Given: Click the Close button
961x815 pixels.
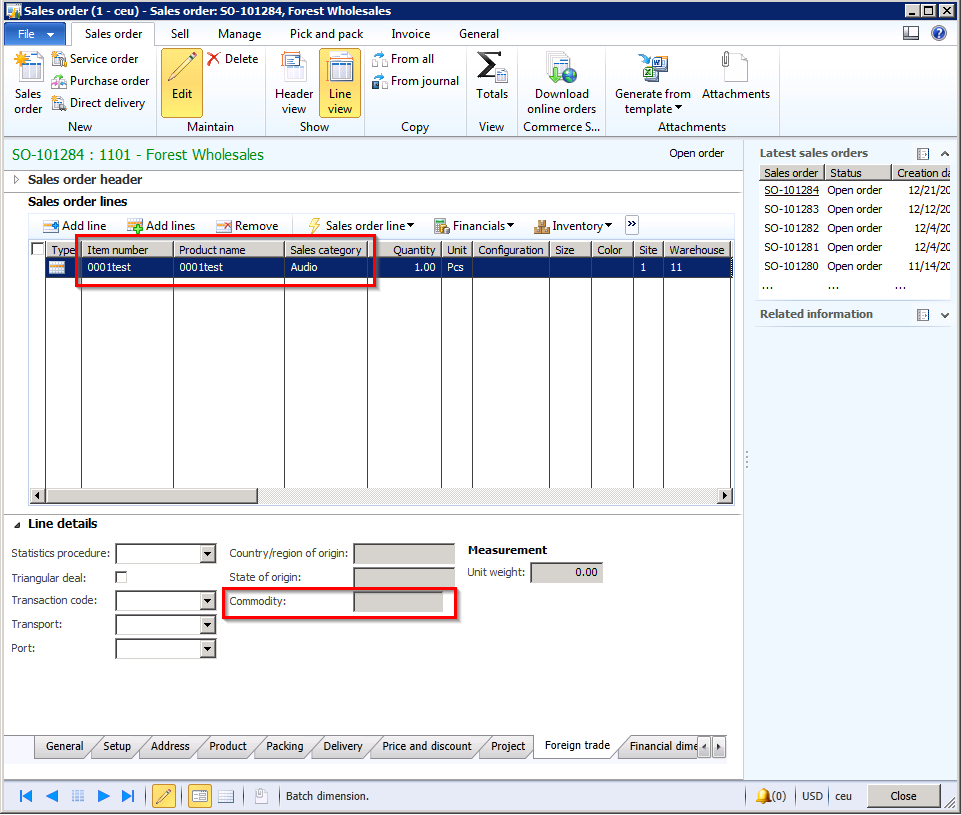Looking at the screenshot, I should [902, 796].
